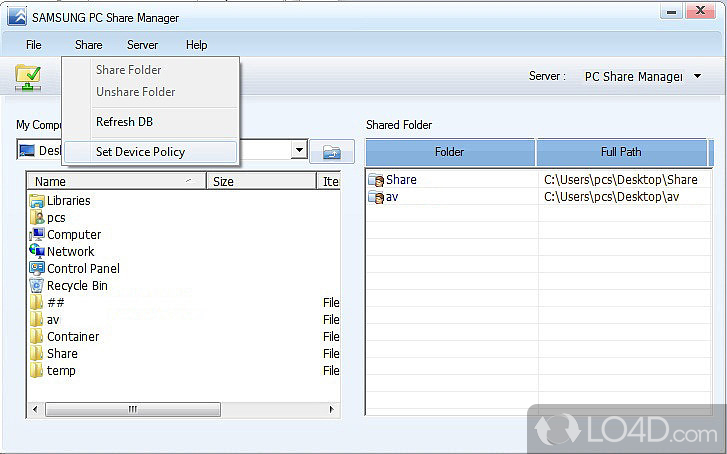Click the Recycle Bin icon
727x454 pixels.
click(37, 285)
